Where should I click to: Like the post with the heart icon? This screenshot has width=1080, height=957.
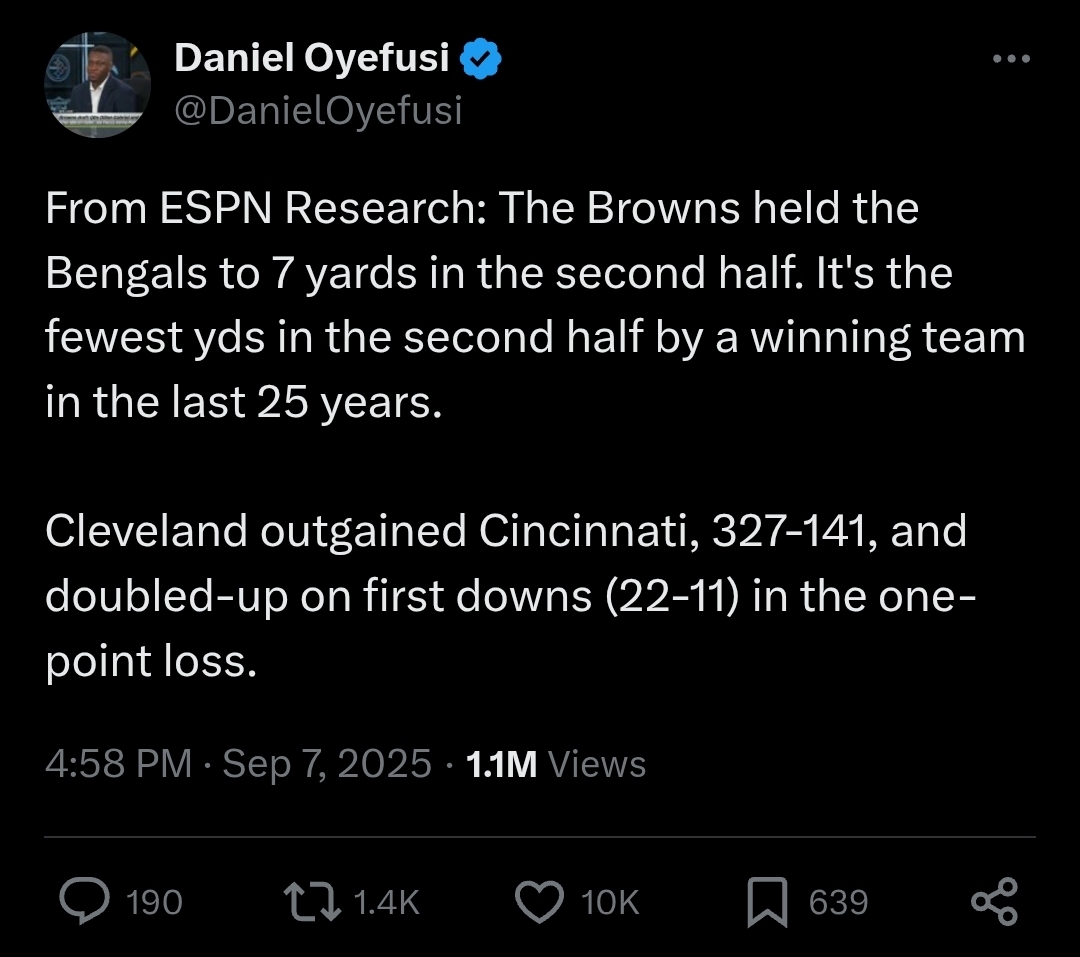click(539, 901)
